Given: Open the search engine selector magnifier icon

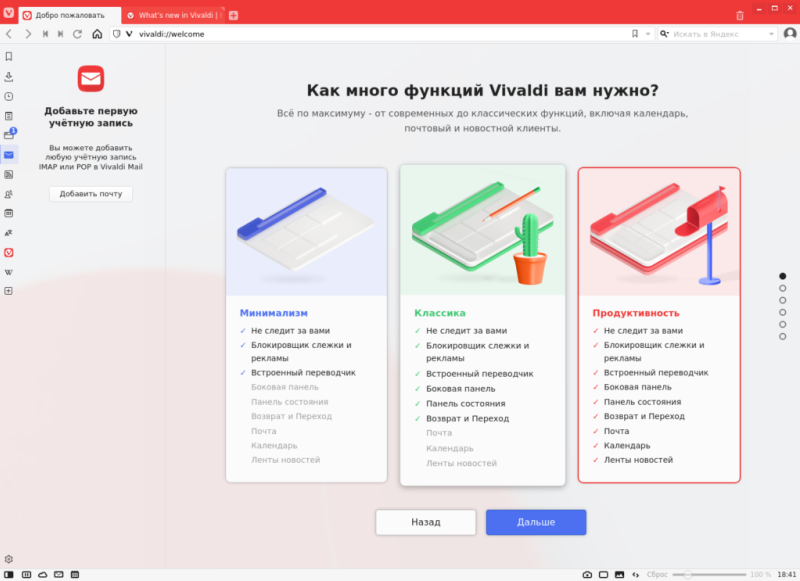Looking at the screenshot, I should pyautogui.click(x=664, y=34).
